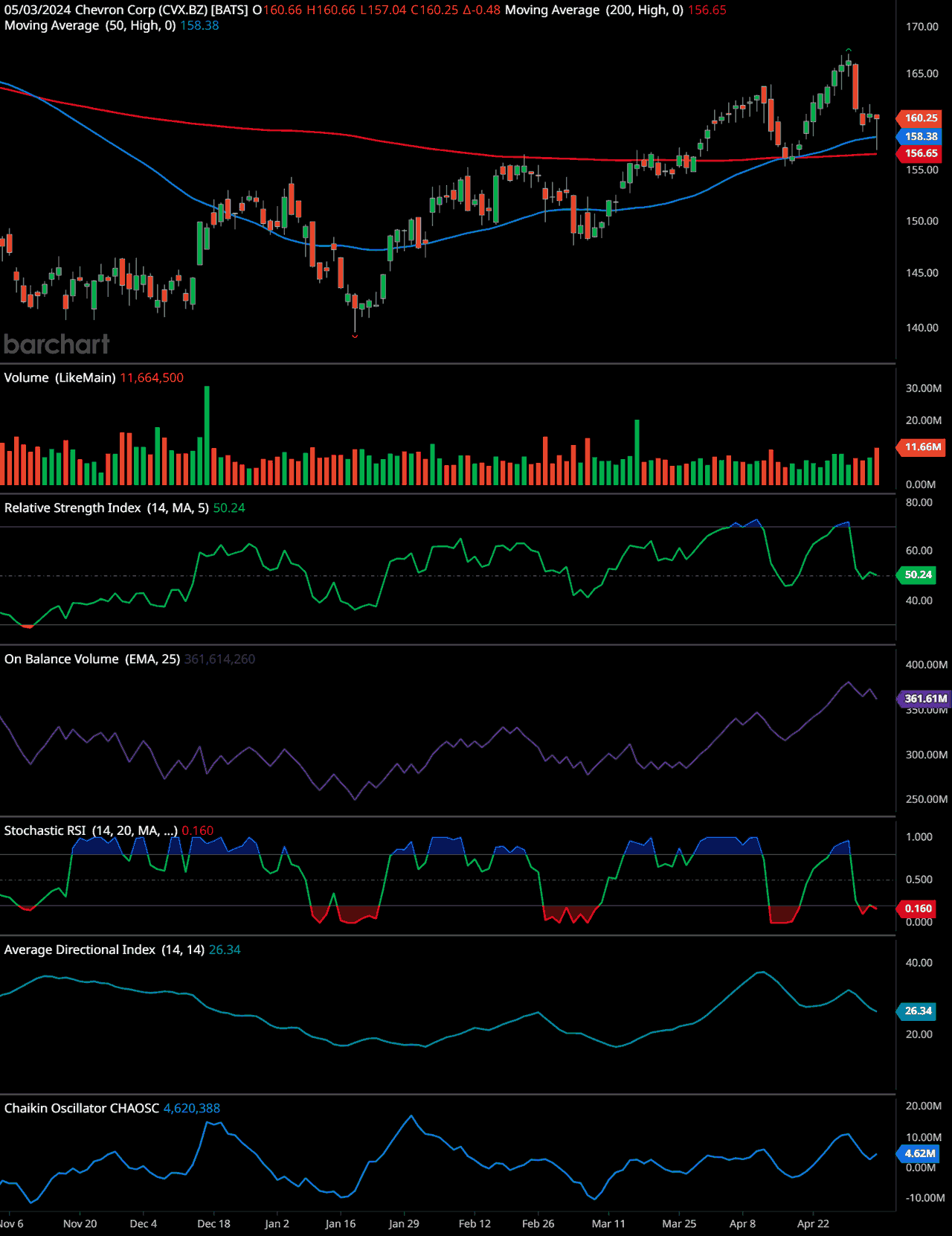Click the 158.38 blue moving average tag
The width and height of the screenshot is (952, 1236).
coord(919,136)
